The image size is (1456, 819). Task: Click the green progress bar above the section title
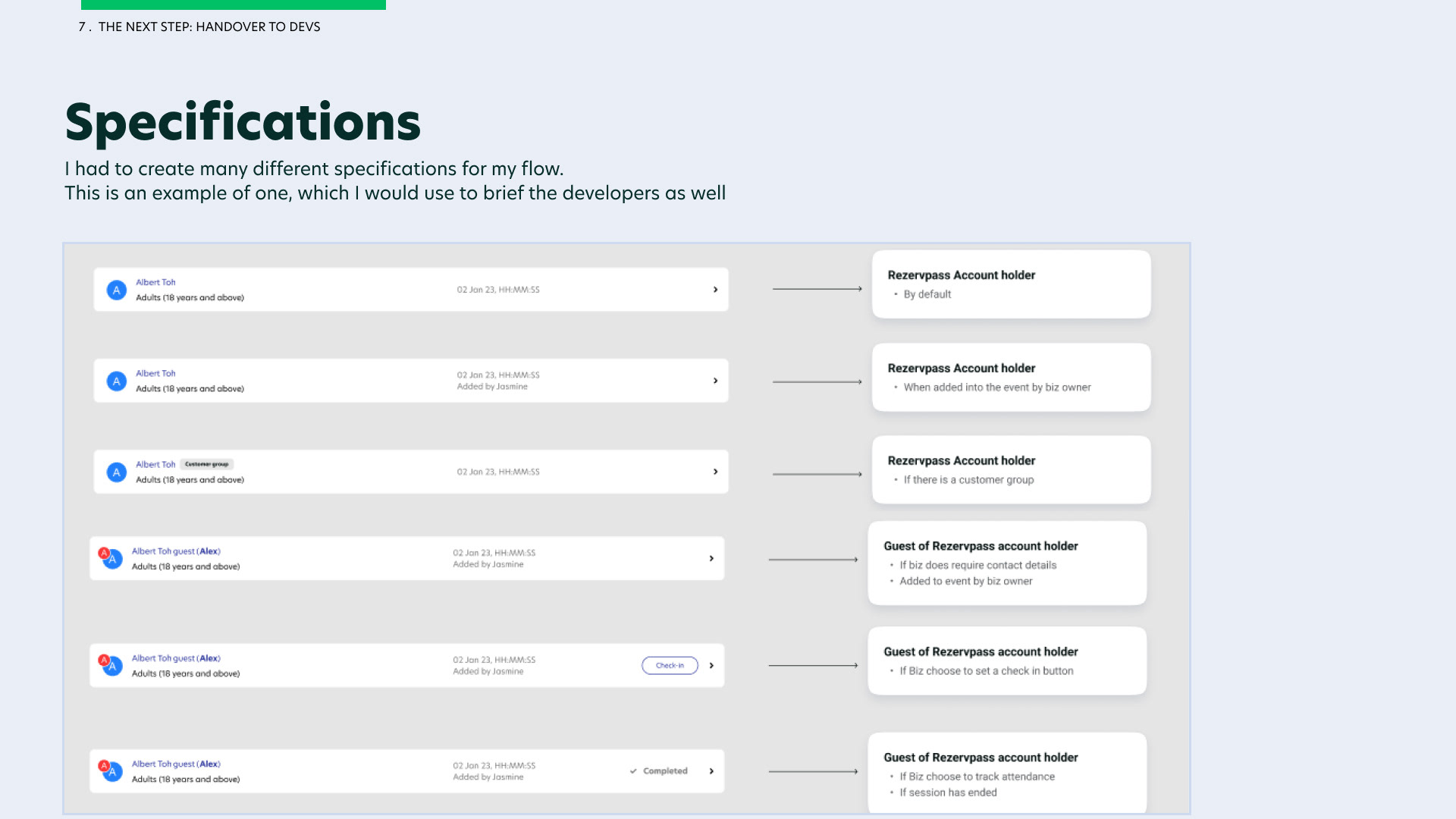pyautogui.click(x=234, y=5)
